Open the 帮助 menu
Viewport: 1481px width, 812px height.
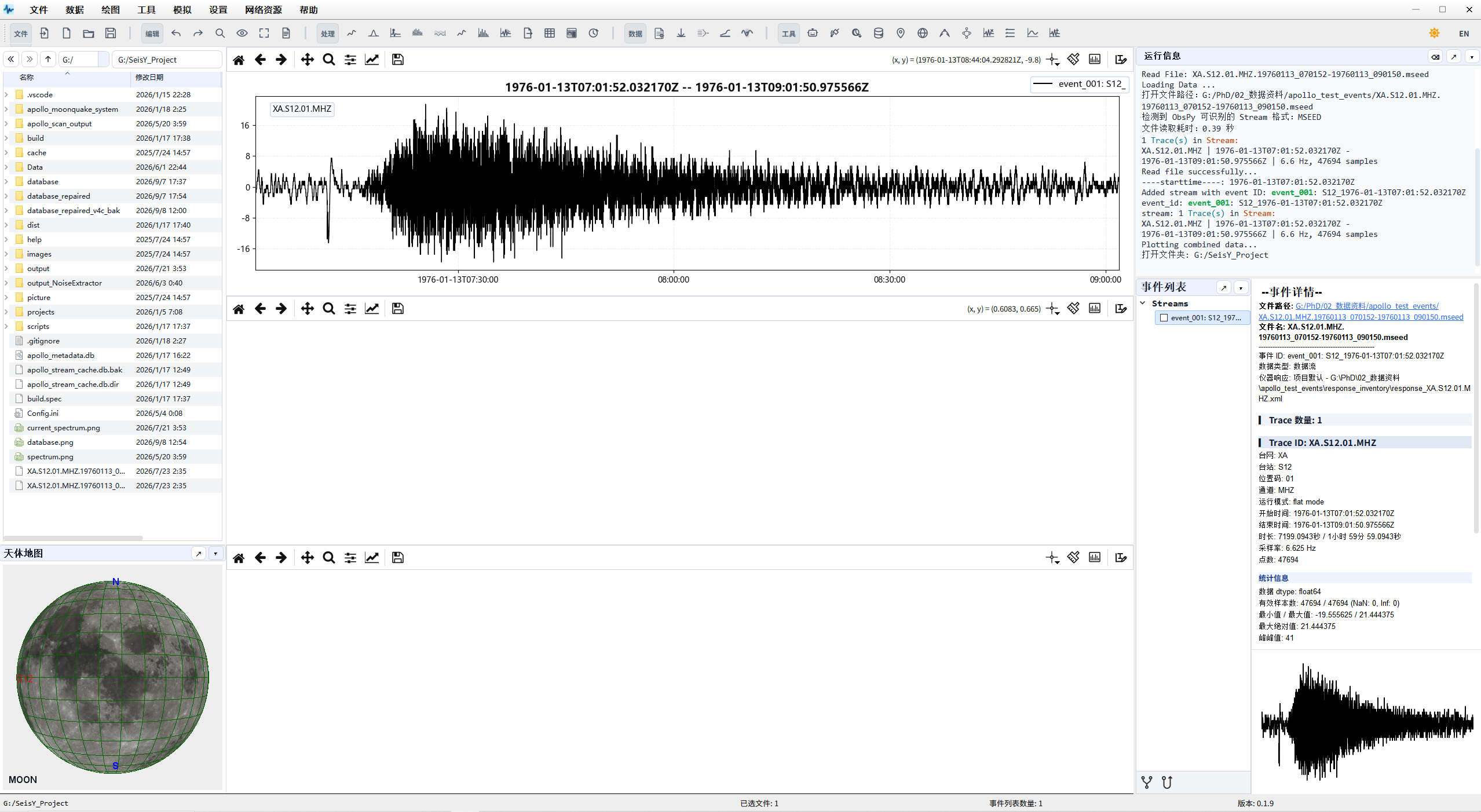click(308, 10)
